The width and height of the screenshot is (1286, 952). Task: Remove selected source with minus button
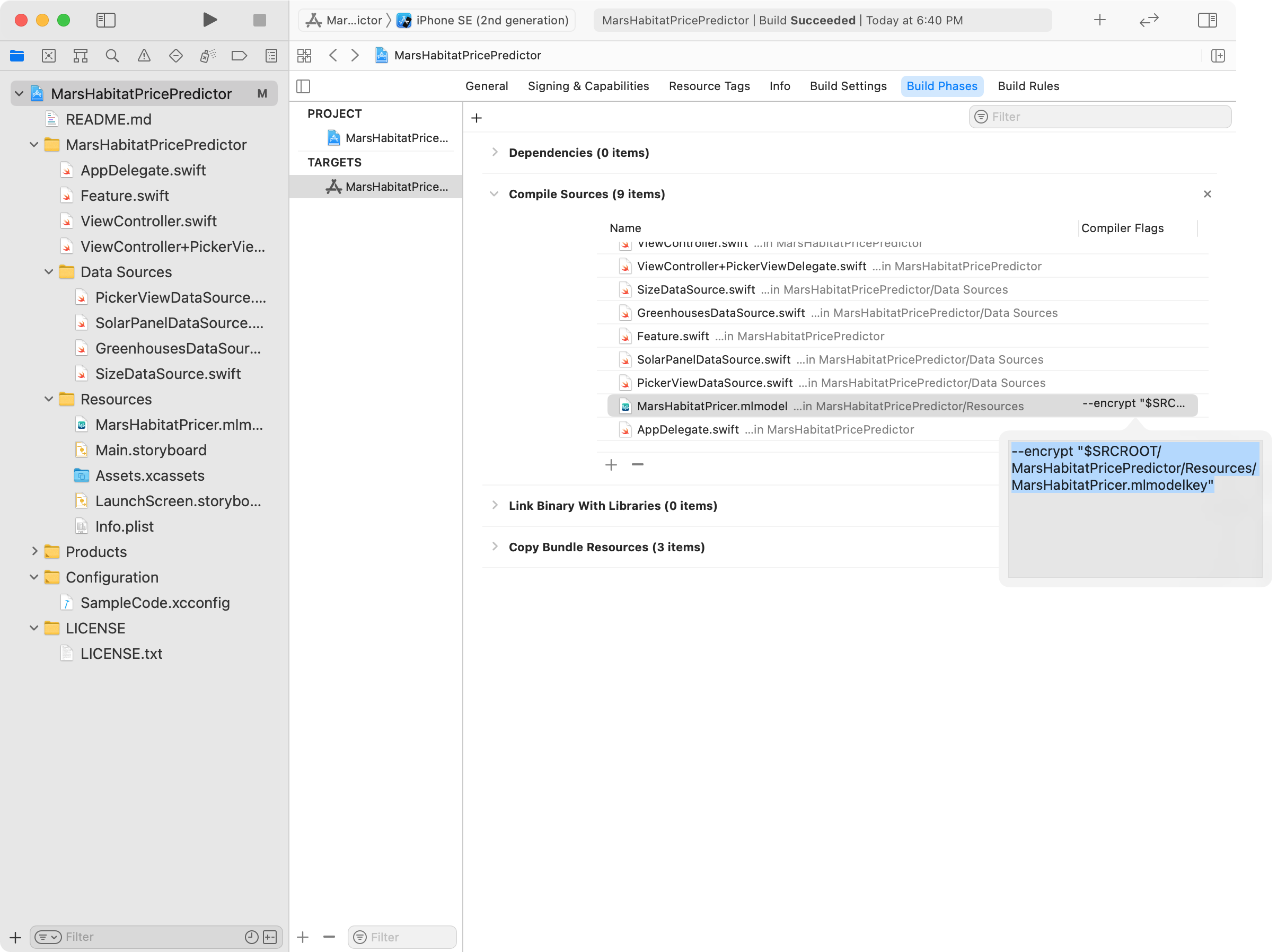click(637, 464)
